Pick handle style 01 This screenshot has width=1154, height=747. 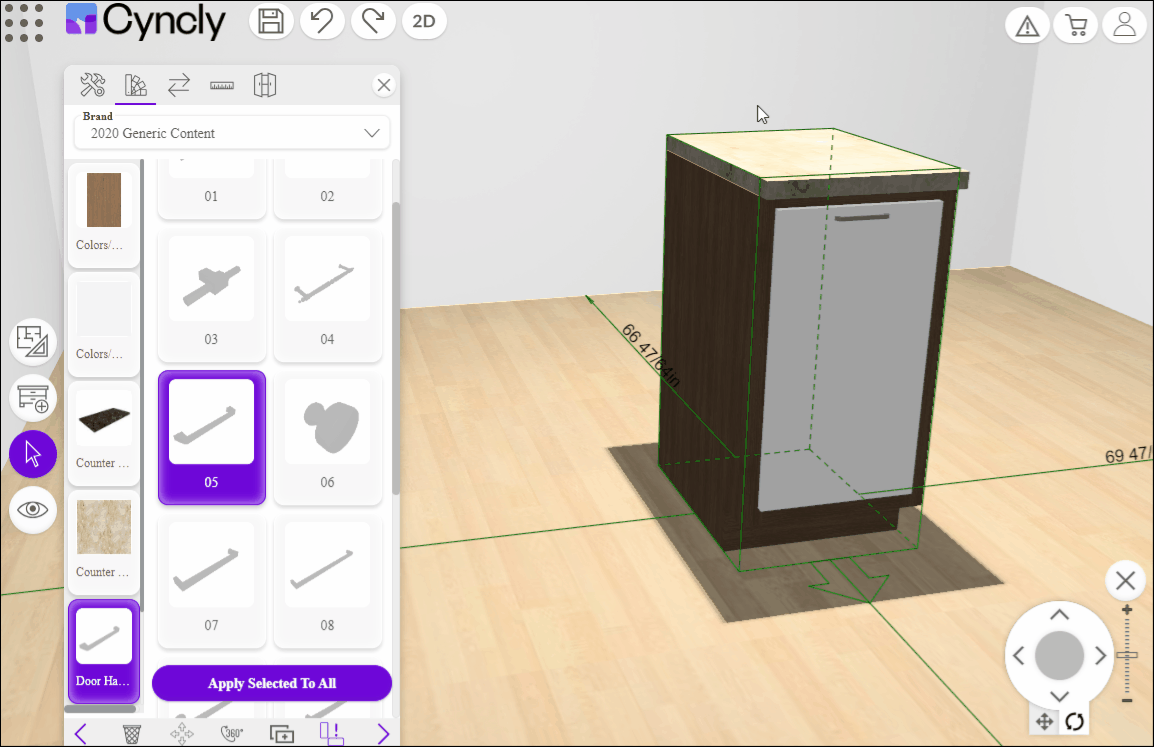pyautogui.click(x=211, y=188)
